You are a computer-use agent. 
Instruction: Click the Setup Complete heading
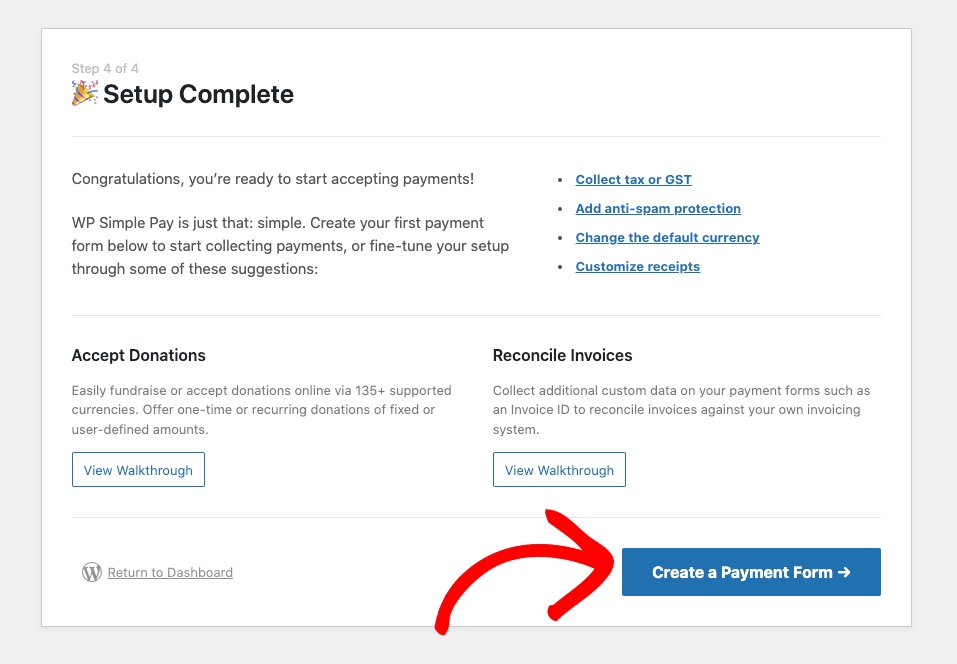pyautogui.click(x=198, y=95)
